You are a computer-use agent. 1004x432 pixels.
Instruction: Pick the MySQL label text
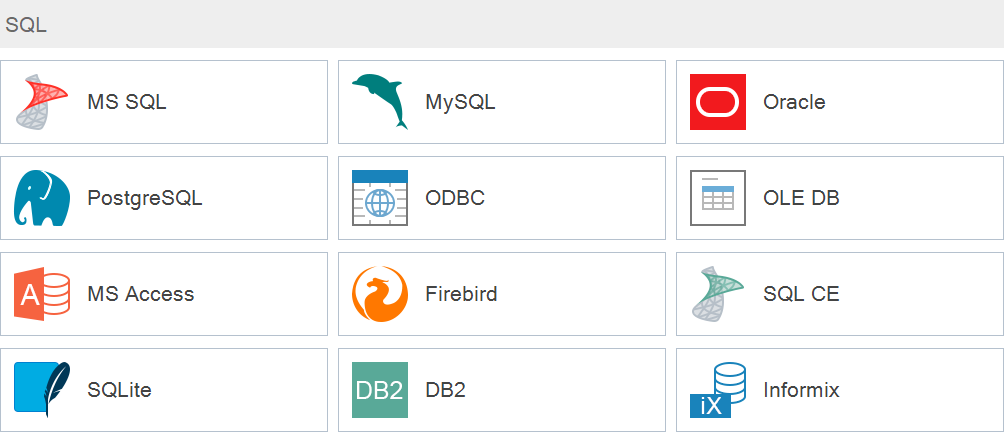[x=460, y=102]
